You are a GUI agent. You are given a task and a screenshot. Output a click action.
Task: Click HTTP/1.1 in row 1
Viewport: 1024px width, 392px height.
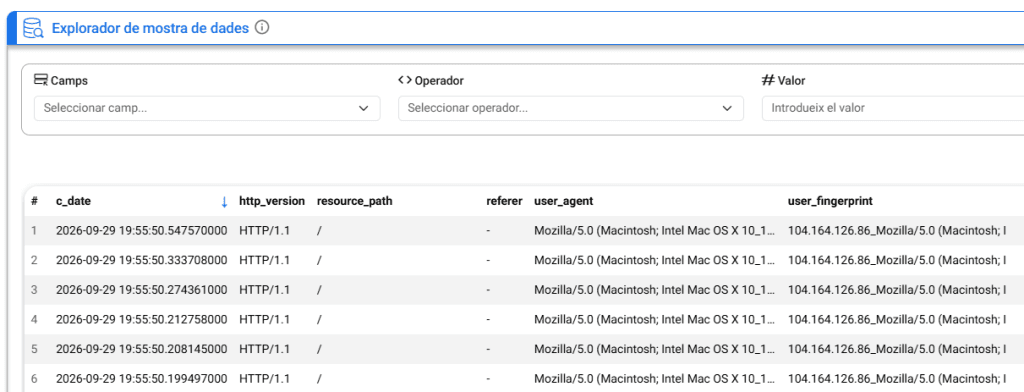click(264, 231)
